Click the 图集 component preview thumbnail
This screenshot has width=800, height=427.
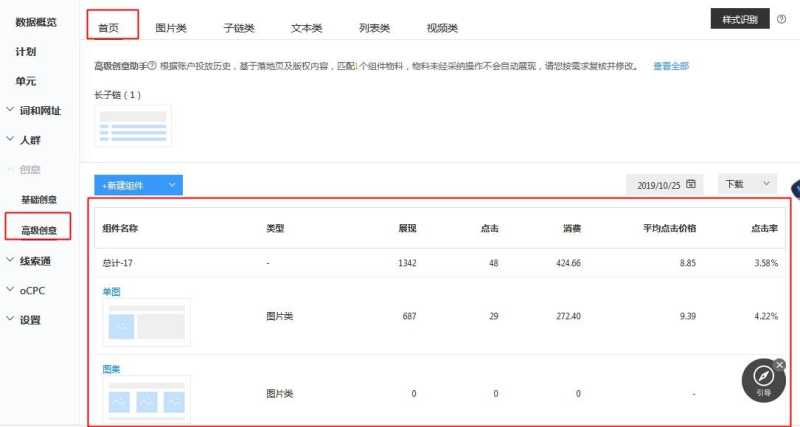pos(147,399)
